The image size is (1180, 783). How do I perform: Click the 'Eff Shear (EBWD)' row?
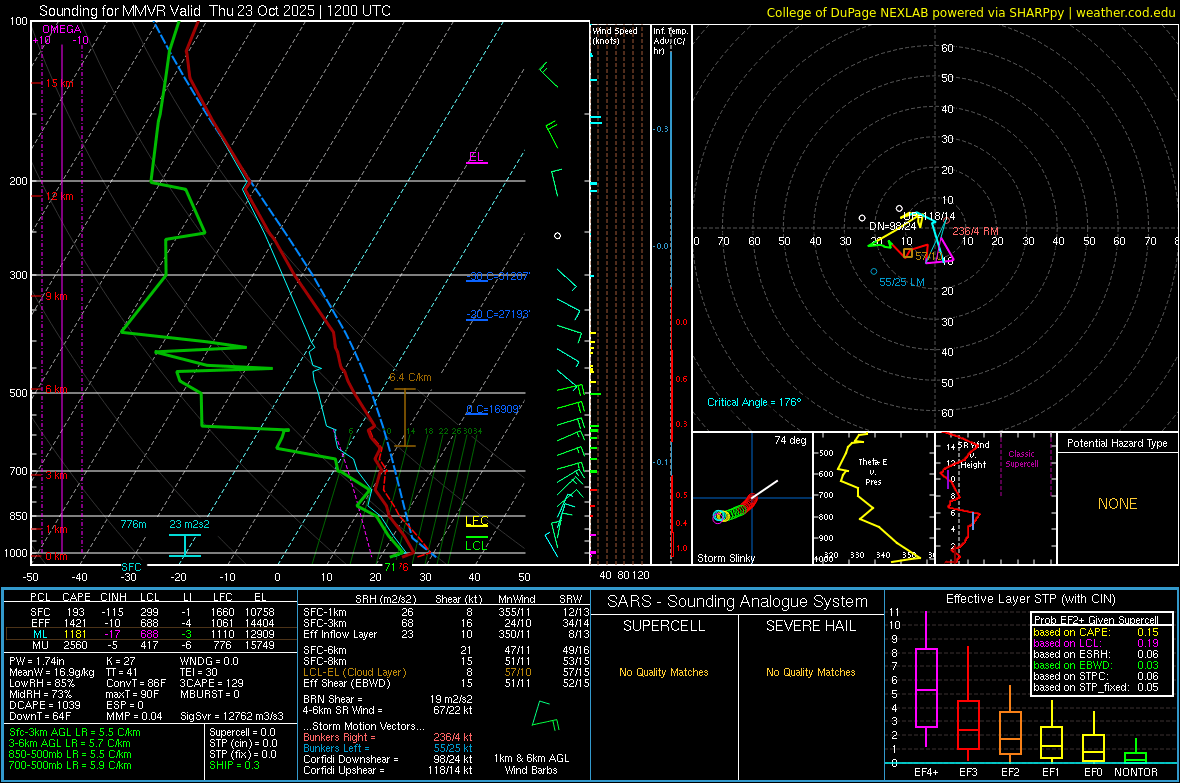tap(446, 683)
